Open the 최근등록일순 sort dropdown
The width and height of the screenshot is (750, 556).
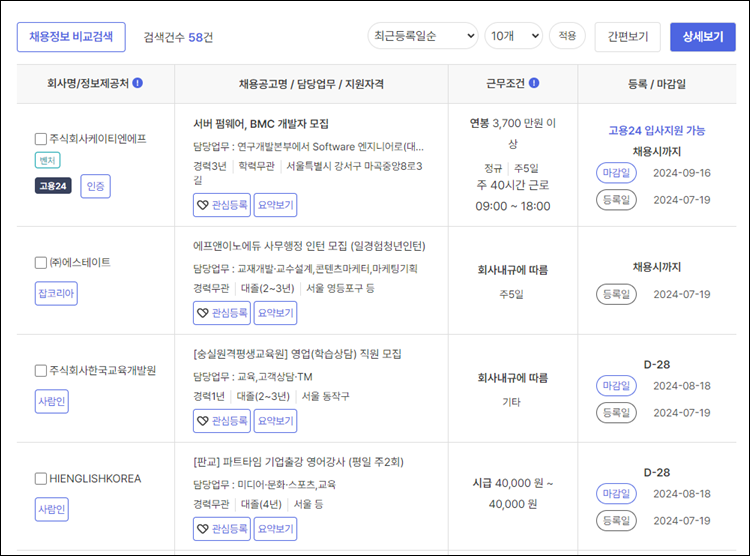[423, 36]
